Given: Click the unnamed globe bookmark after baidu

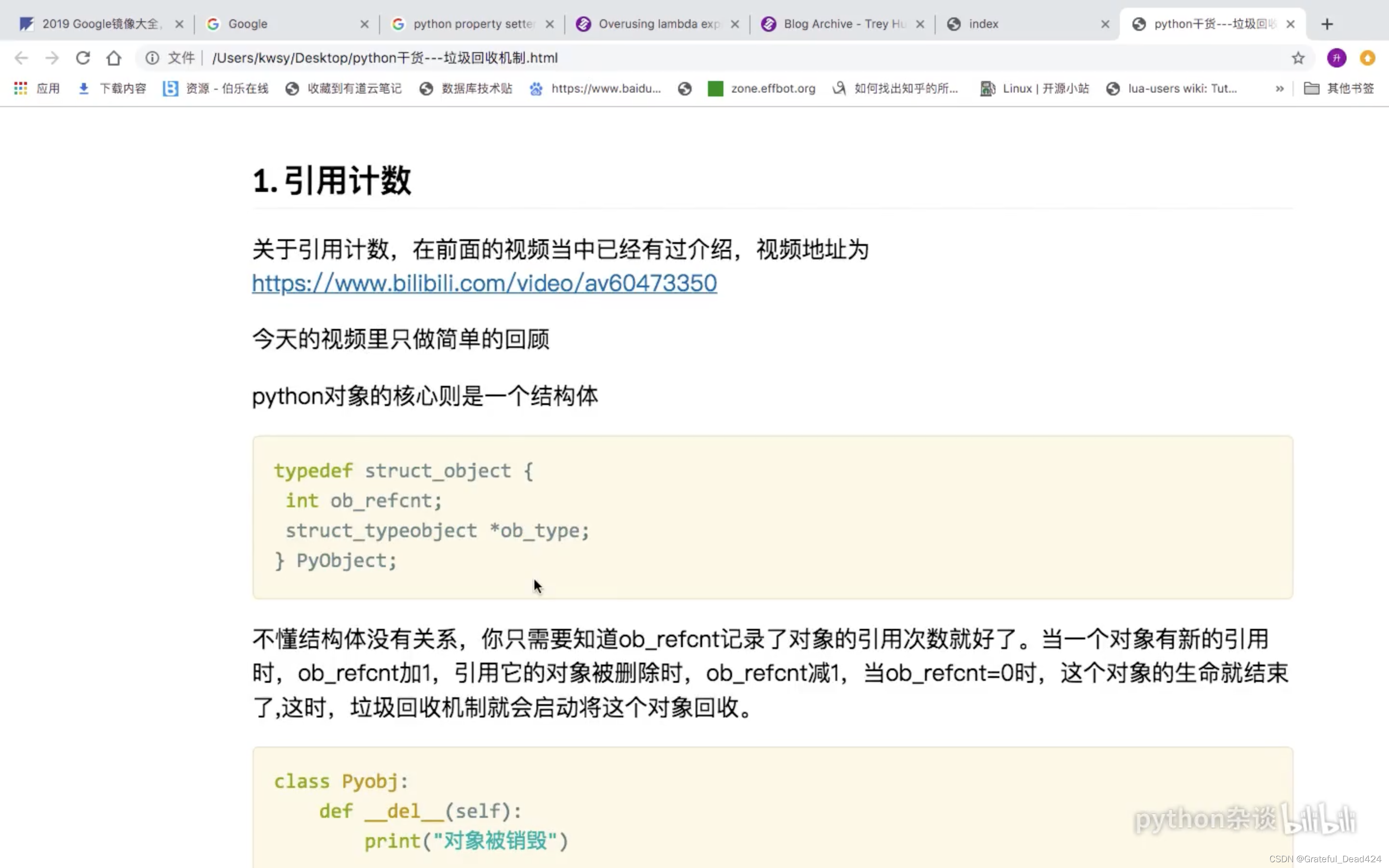Looking at the screenshot, I should (x=685, y=88).
